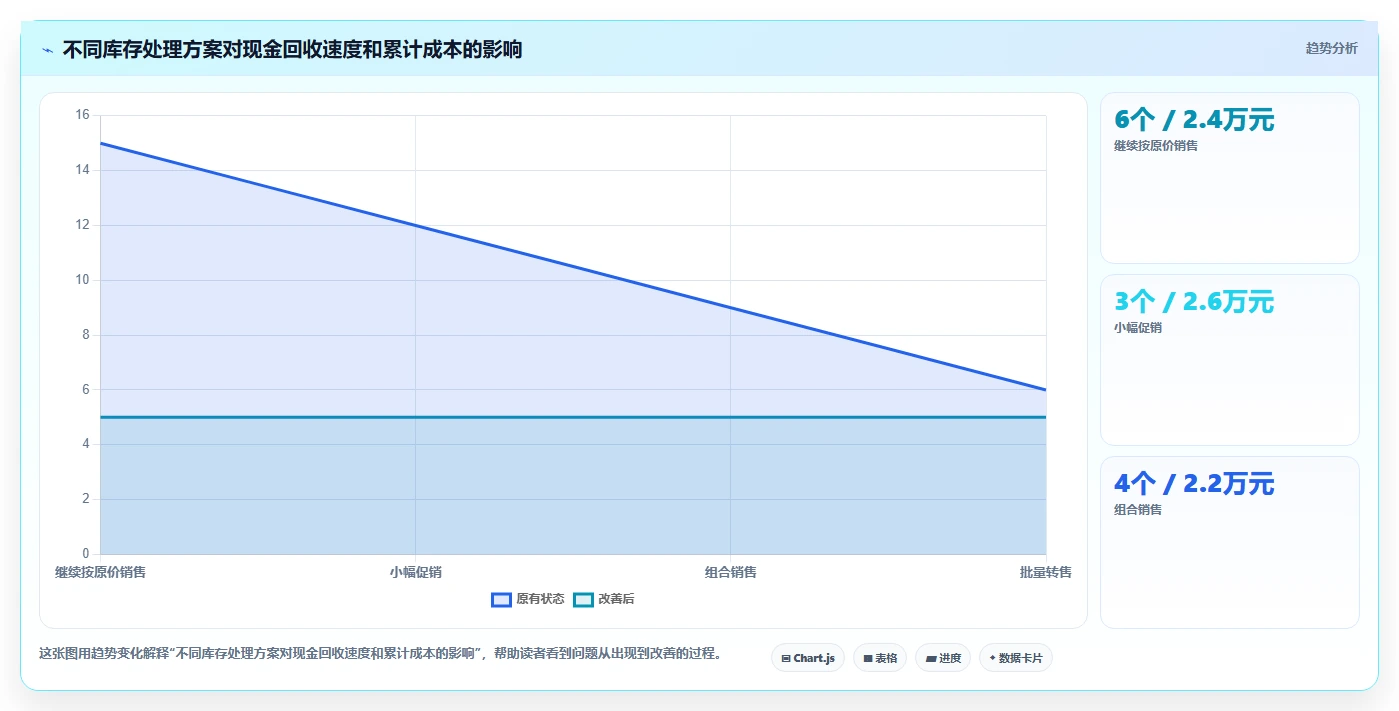
Task: Click the y-axis value 16
Action: pos(82,115)
